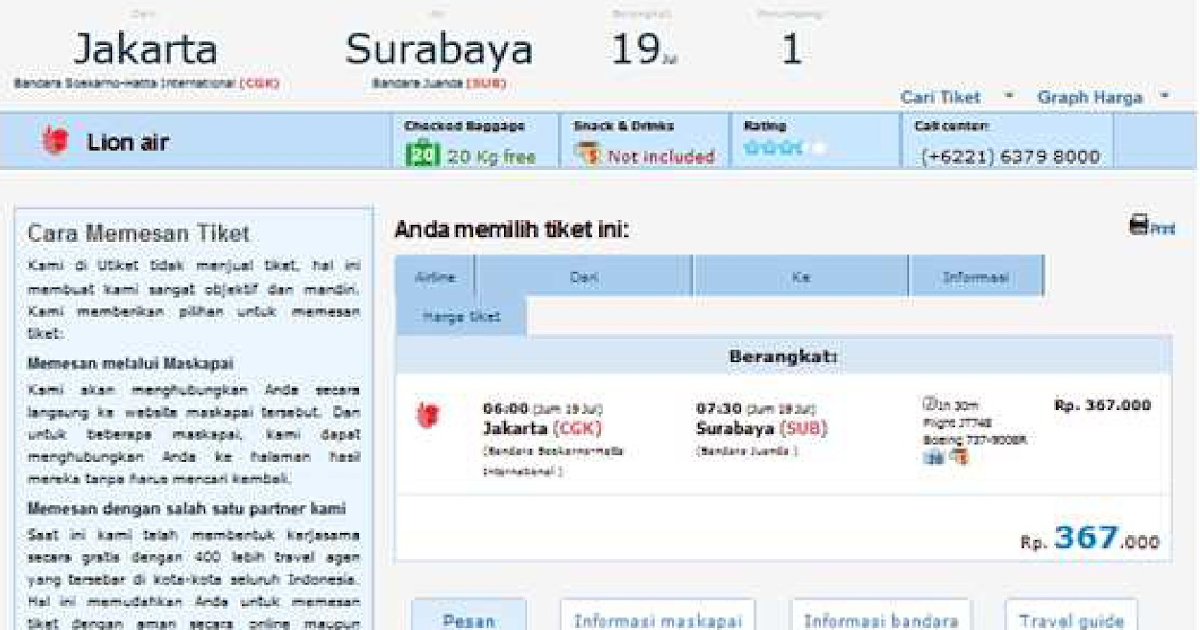Click the Print printer icon
This screenshot has width=1200, height=630.
[x=1139, y=225]
